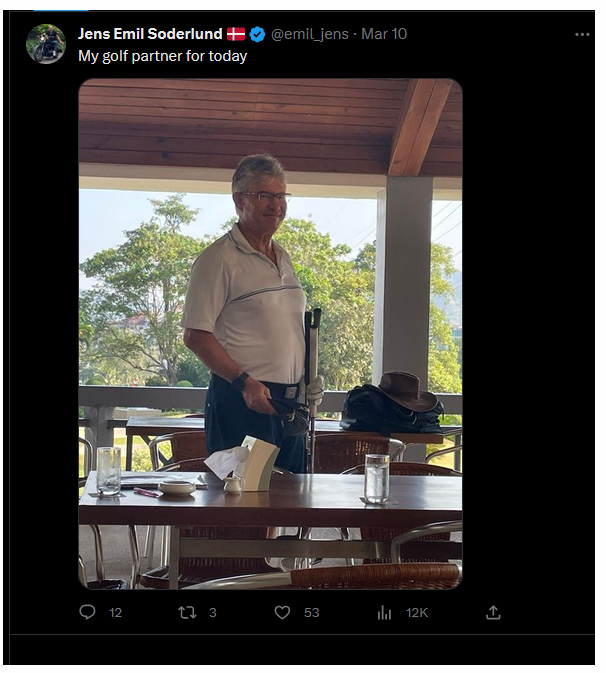Image resolution: width=606 pixels, height=673 pixels.
Task: Click the share upload arrow icon
Action: click(x=493, y=612)
